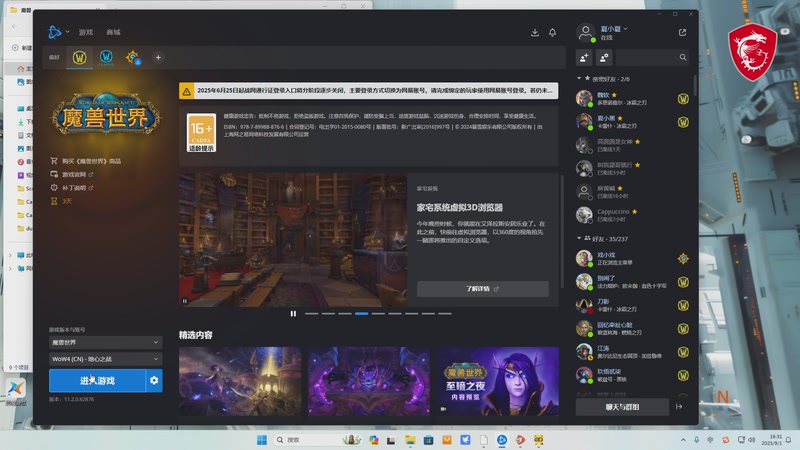Click the Battle.net taskbar icon

pyautogui.click(x=502, y=440)
